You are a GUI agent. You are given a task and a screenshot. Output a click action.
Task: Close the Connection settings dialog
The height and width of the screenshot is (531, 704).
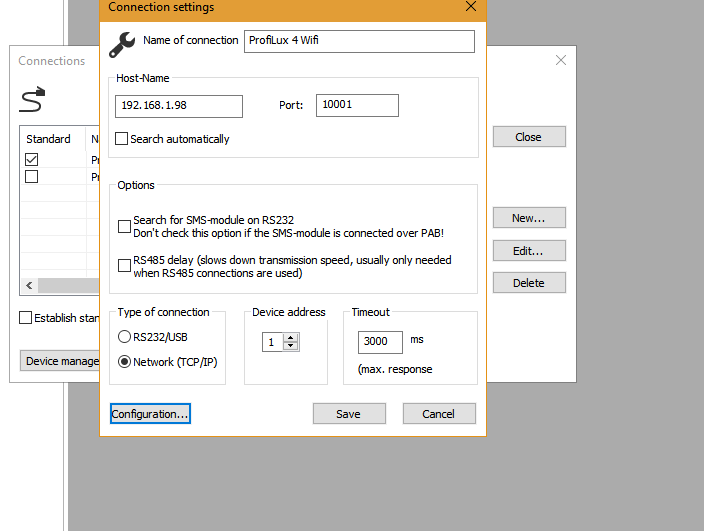tap(471, 6)
